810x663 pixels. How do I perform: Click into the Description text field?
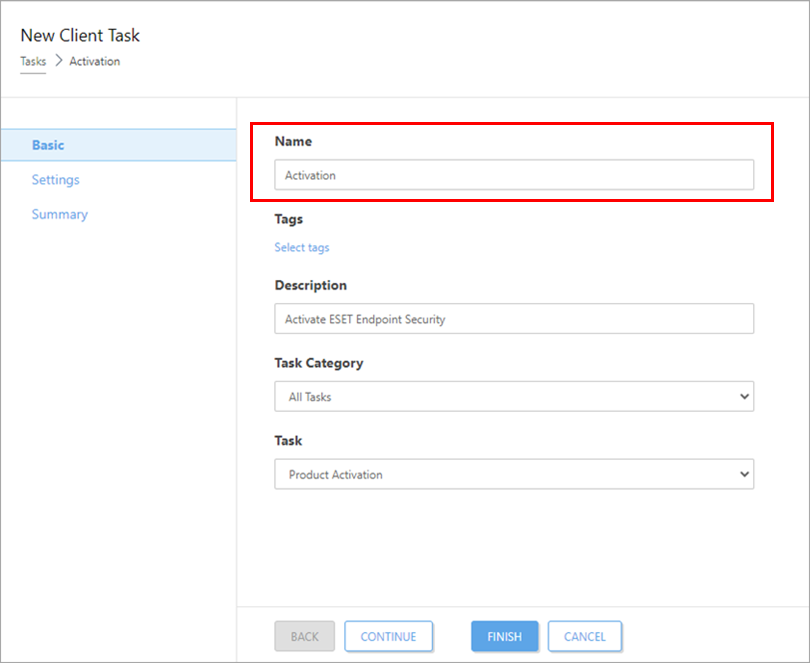(513, 319)
